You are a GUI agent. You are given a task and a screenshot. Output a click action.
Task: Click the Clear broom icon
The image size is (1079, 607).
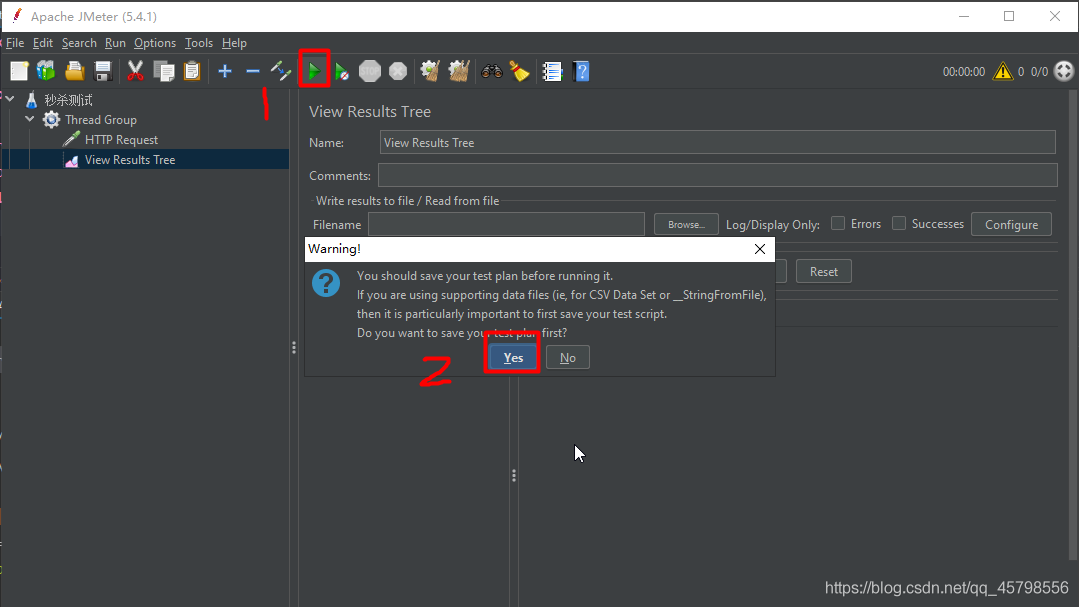[x=431, y=71]
